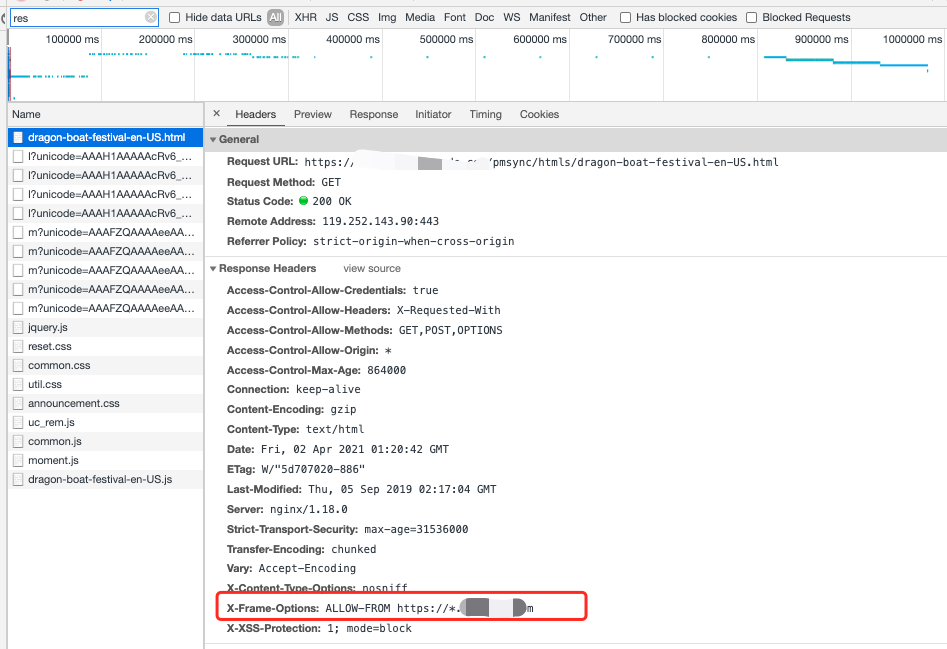Collapse the Response Headers section

pyautogui.click(x=213, y=269)
